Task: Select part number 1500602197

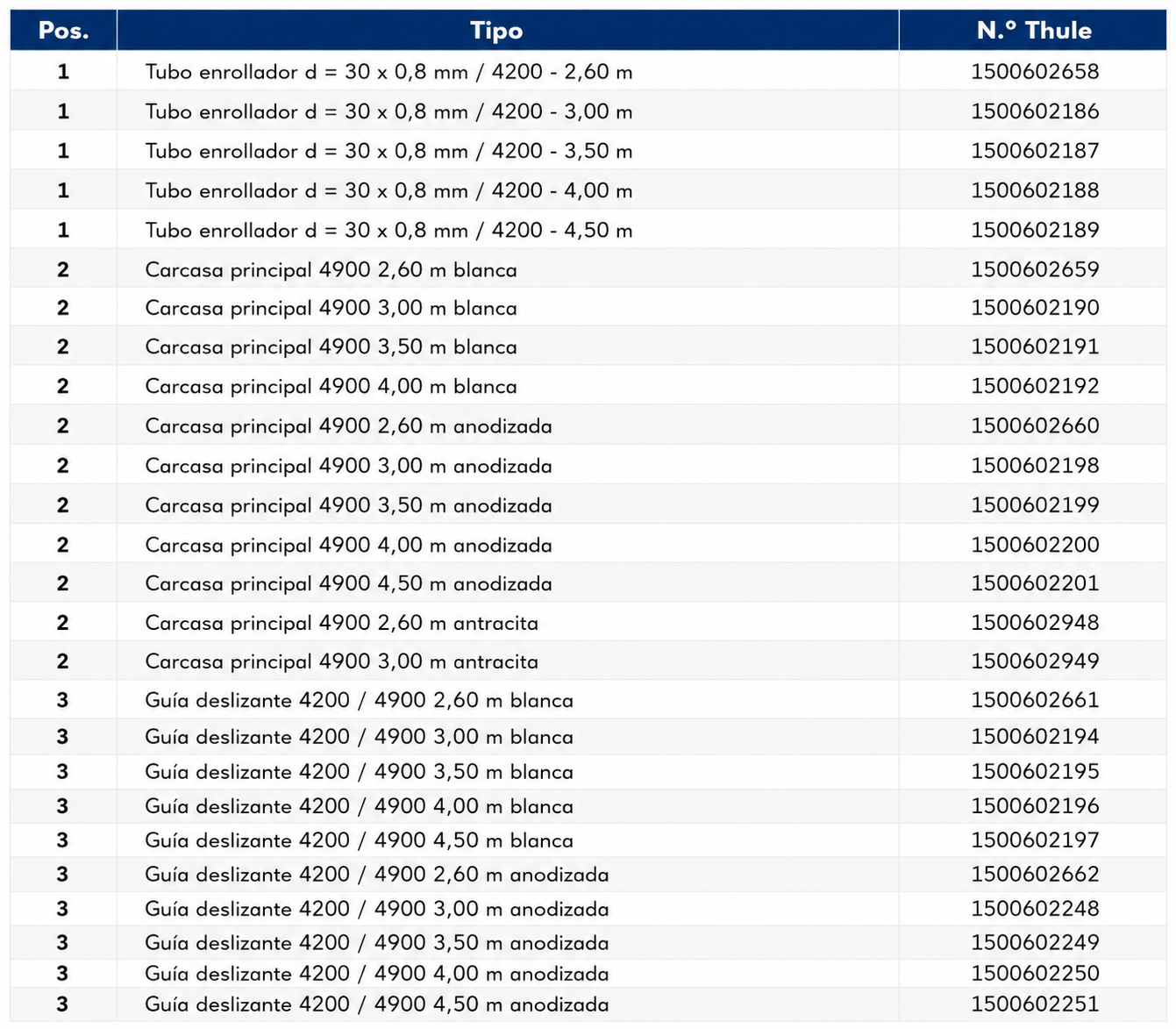Action: [1035, 840]
